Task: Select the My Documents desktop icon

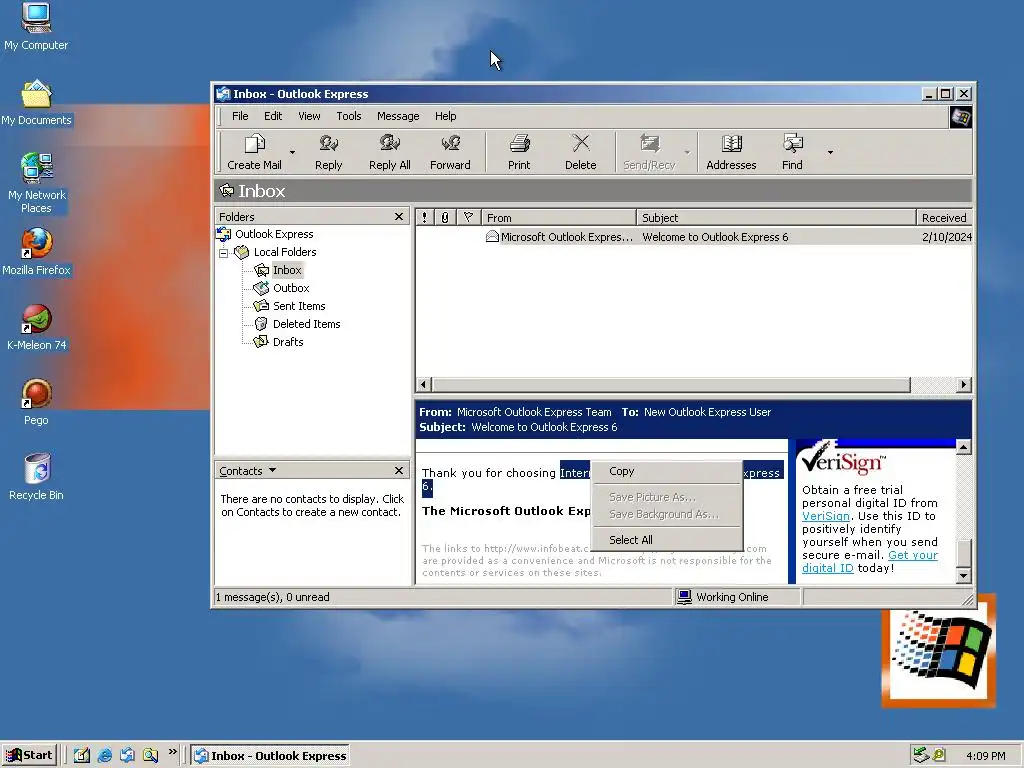Action: [x=36, y=103]
